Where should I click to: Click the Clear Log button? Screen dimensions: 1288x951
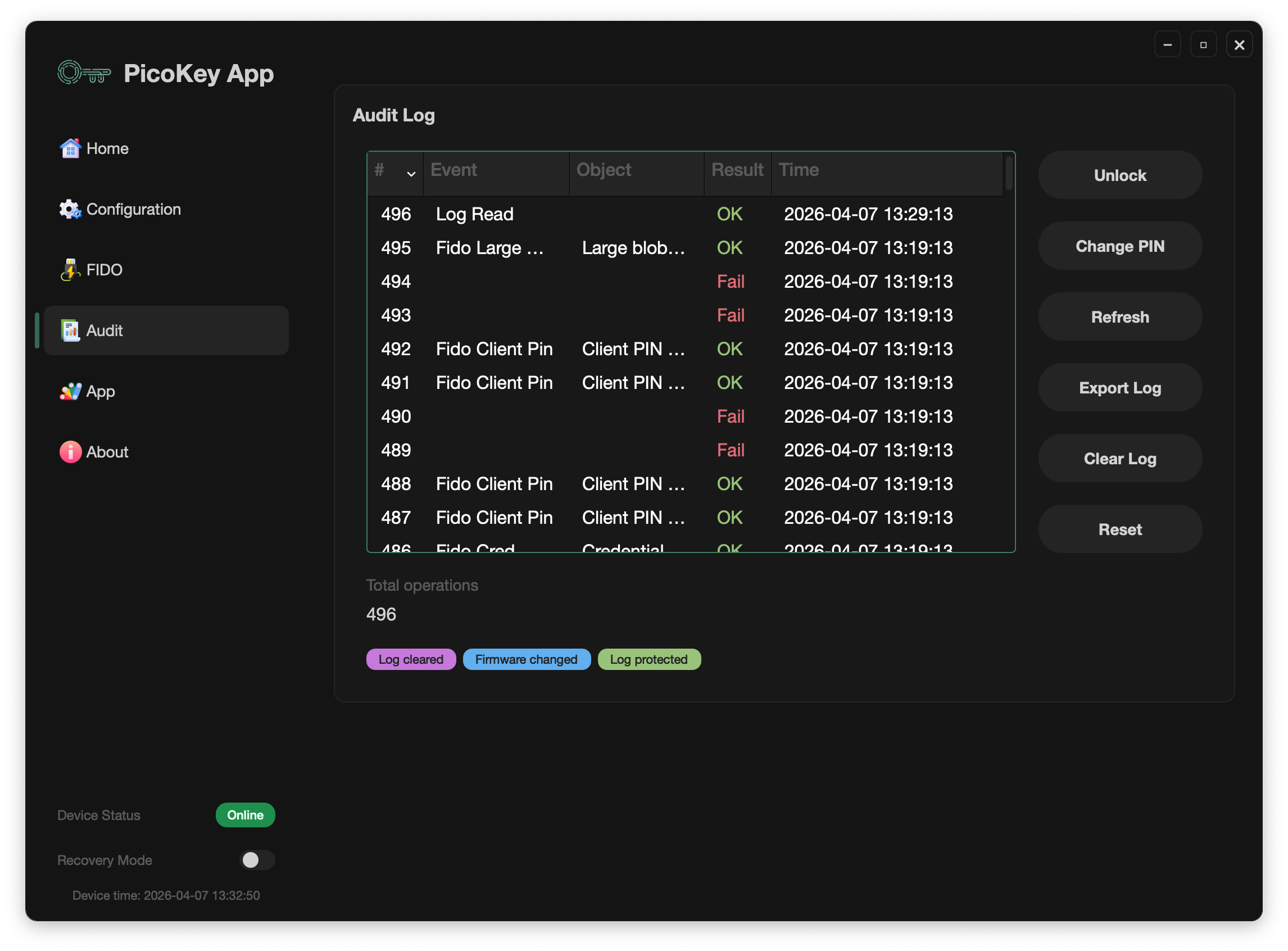[1119, 458]
